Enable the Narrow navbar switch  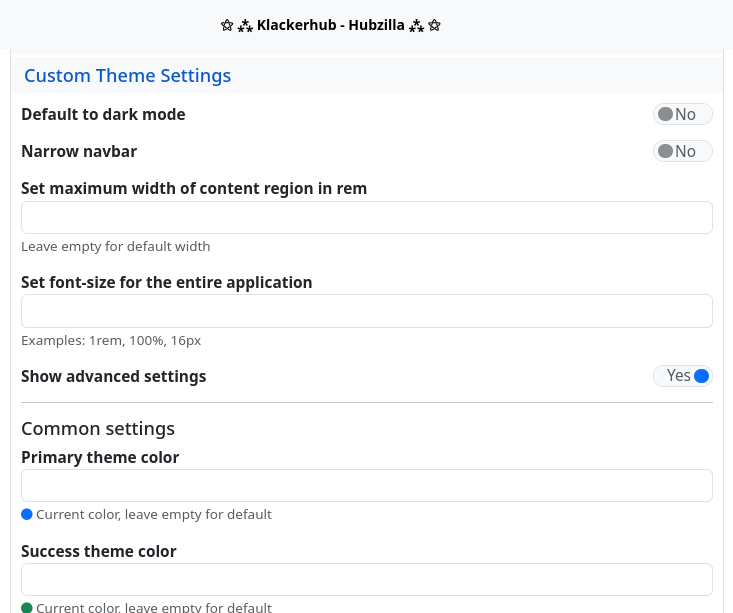682,151
